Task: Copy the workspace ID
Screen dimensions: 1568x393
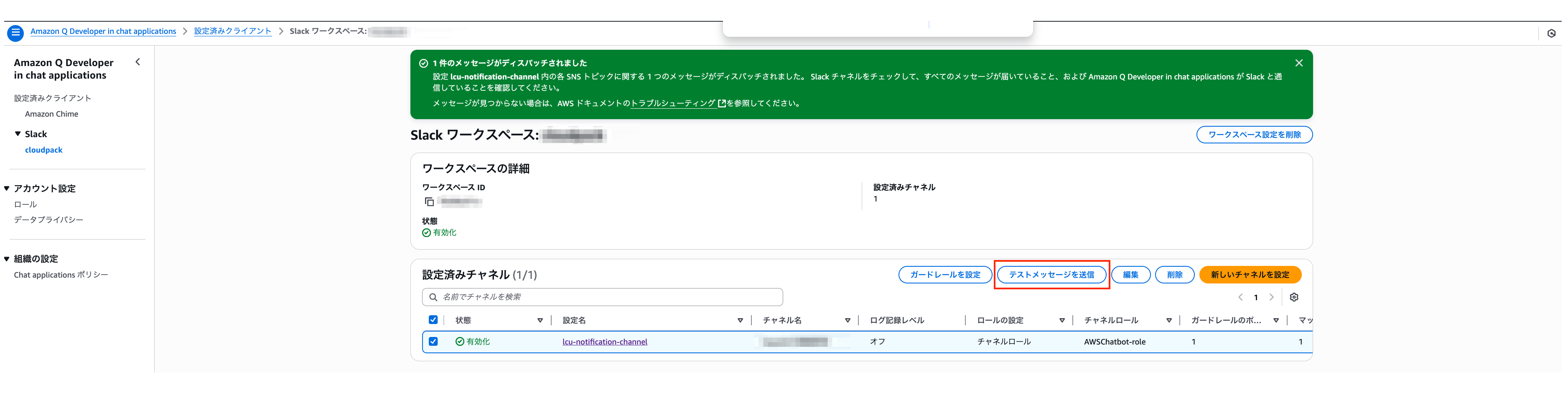Action: point(429,202)
